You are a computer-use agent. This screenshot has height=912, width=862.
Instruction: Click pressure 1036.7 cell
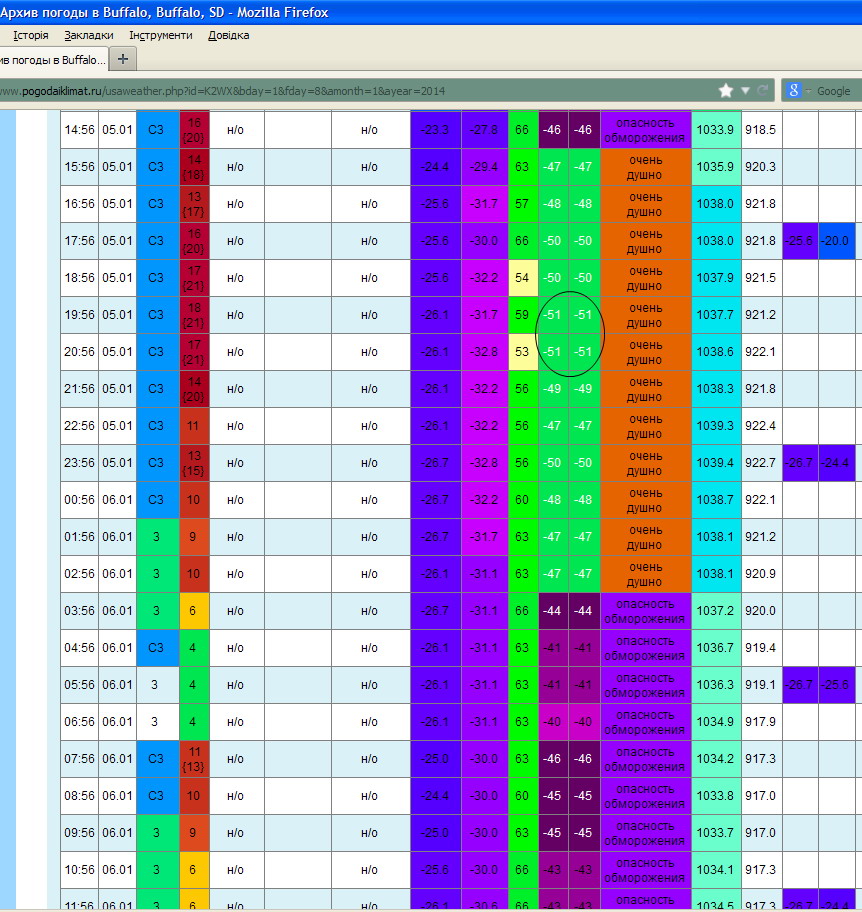[x=715, y=648]
